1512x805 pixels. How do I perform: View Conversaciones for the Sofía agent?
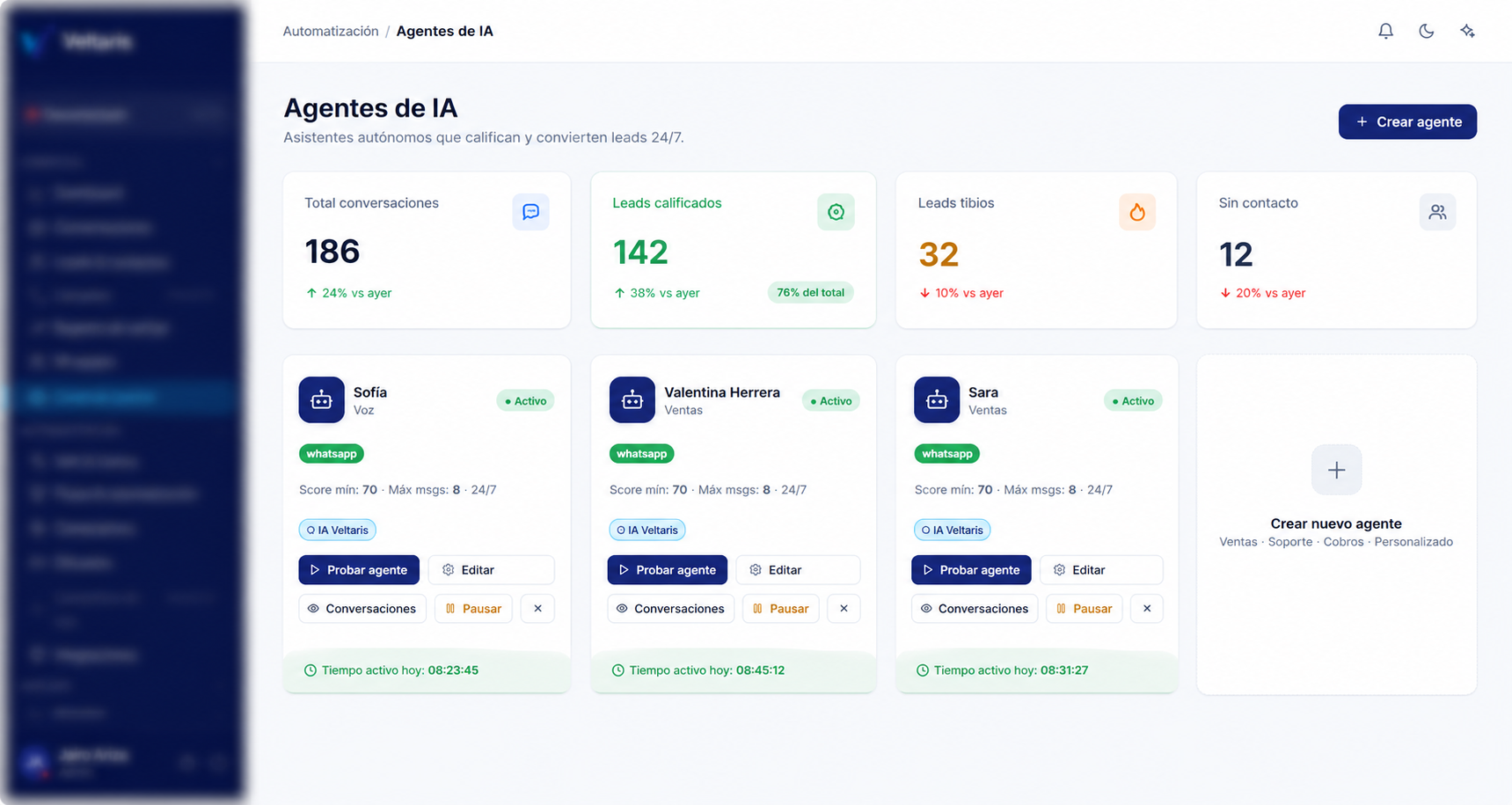pos(362,609)
